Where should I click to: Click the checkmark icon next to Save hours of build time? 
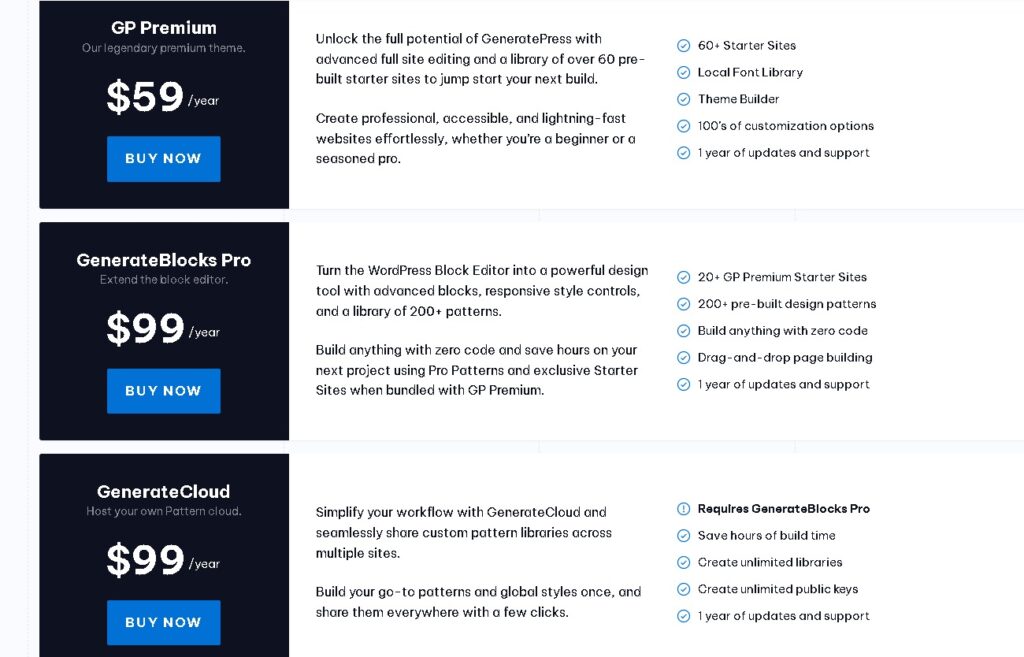point(684,536)
